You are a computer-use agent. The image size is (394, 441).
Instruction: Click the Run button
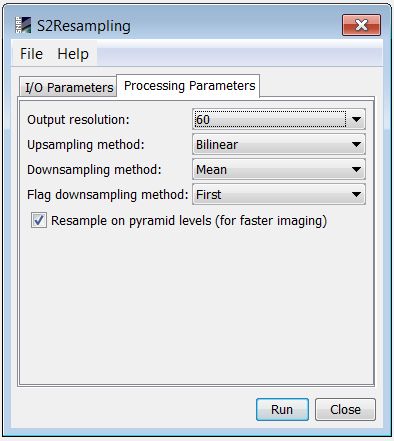point(282,409)
